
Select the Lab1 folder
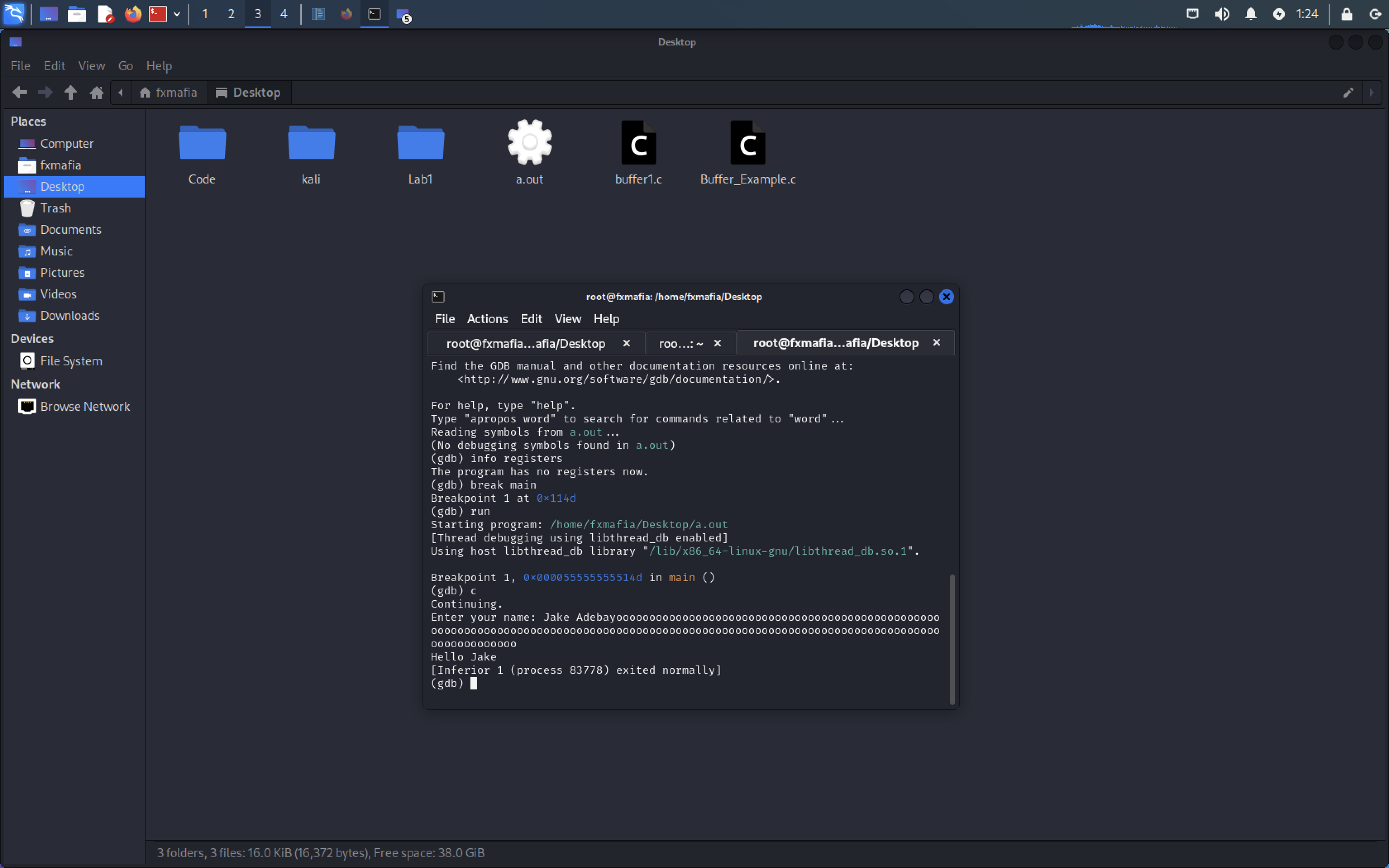click(x=420, y=153)
